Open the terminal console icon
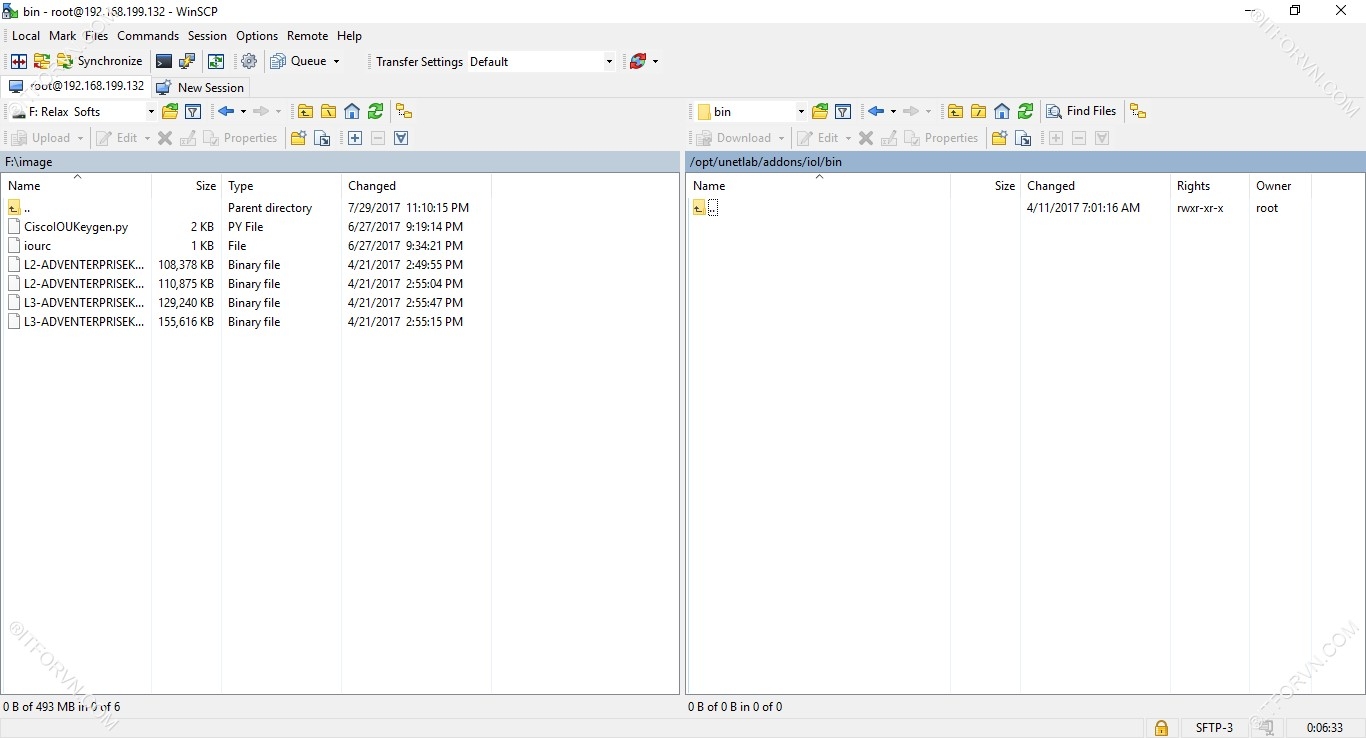Image resolution: width=1366 pixels, height=738 pixels. pos(164,62)
